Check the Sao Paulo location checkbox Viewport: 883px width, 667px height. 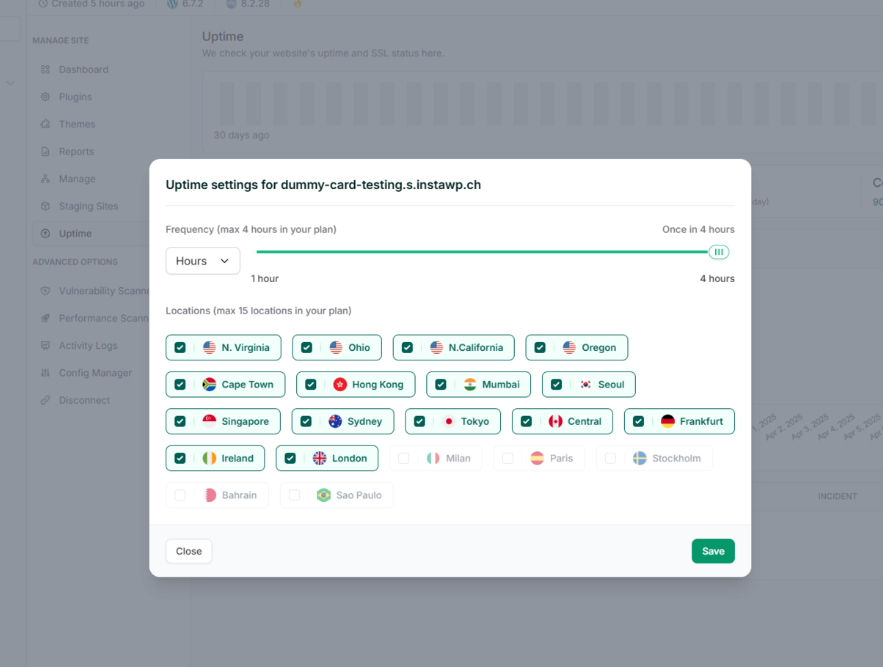pyautogui.click(x=295, y=495)
